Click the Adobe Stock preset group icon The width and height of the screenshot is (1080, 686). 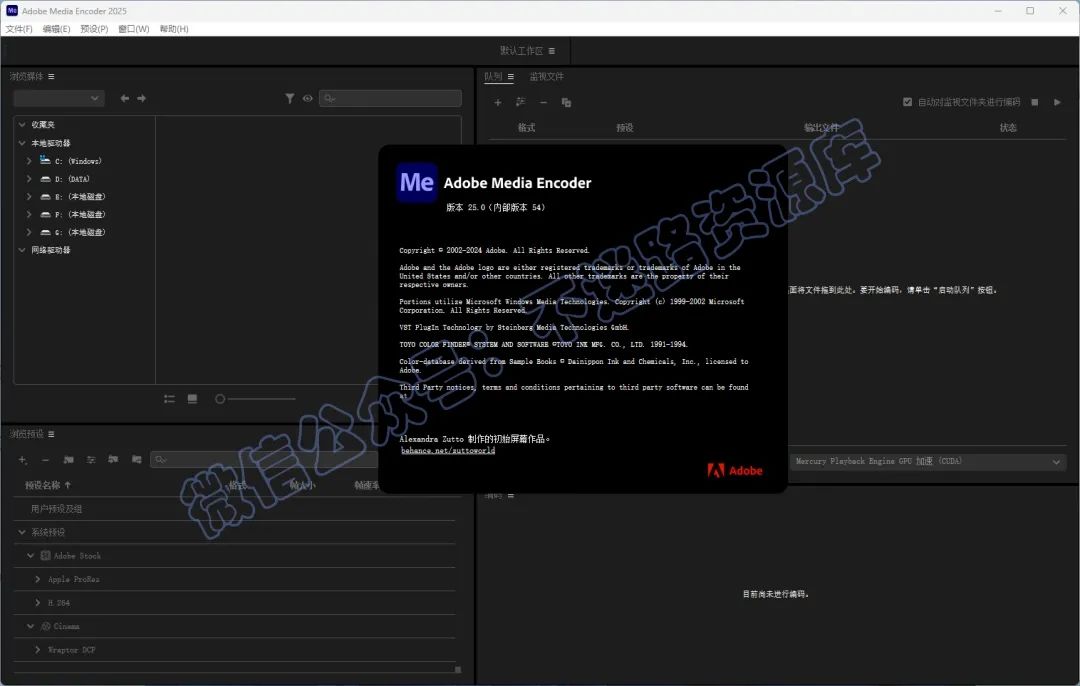(x=45, y=555)
